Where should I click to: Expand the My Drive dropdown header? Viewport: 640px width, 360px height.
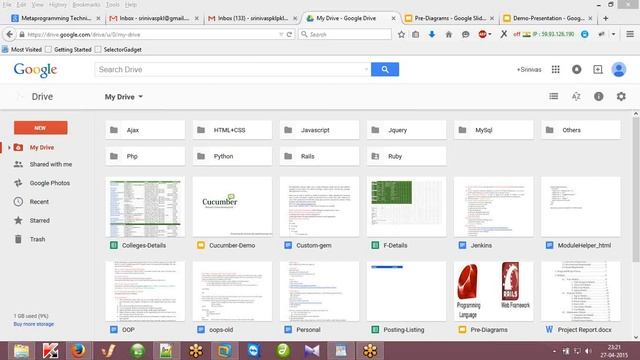[x=124, y=97]
